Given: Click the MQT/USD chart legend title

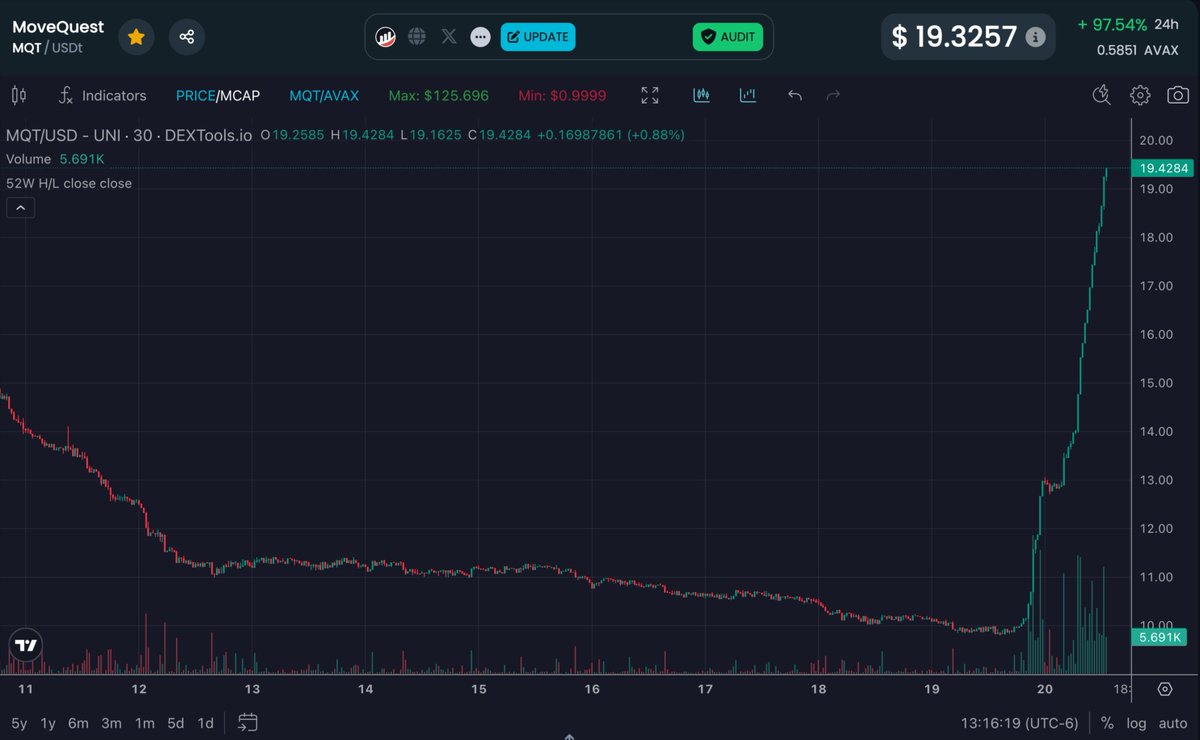Looking at the screenshot, I should [x=129, y=135].
